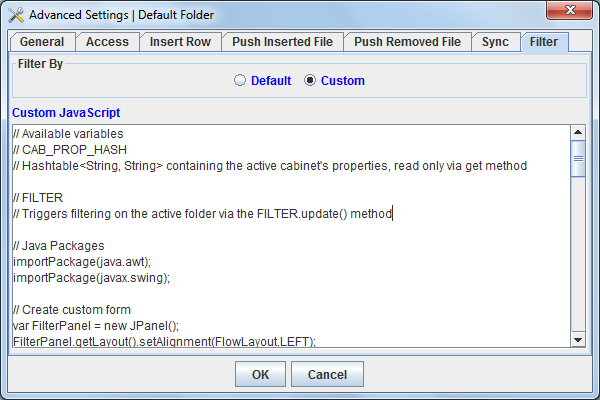The height and width of the screenshot is (400, 600).
Task: Confirm the settings with the OK button
Action: [x=260, y=374]
